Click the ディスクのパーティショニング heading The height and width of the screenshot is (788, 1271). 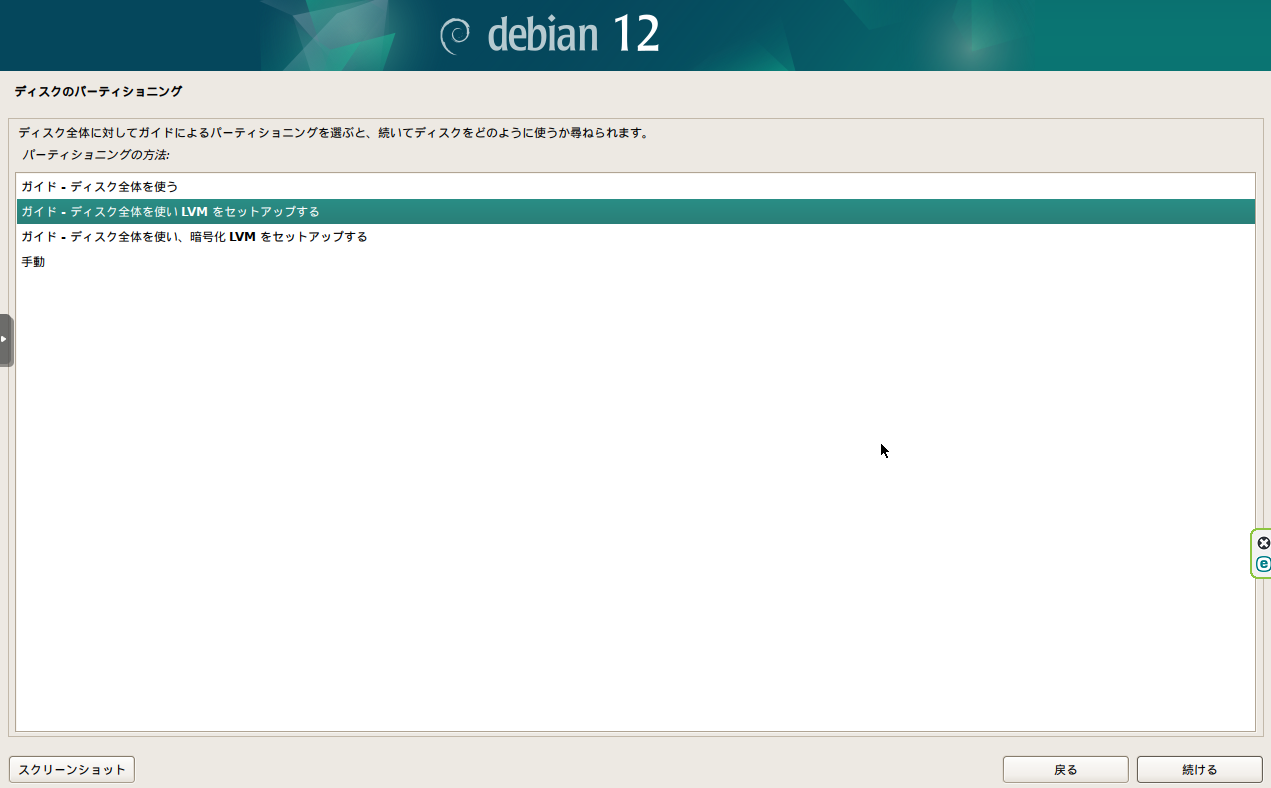(98, 91)
